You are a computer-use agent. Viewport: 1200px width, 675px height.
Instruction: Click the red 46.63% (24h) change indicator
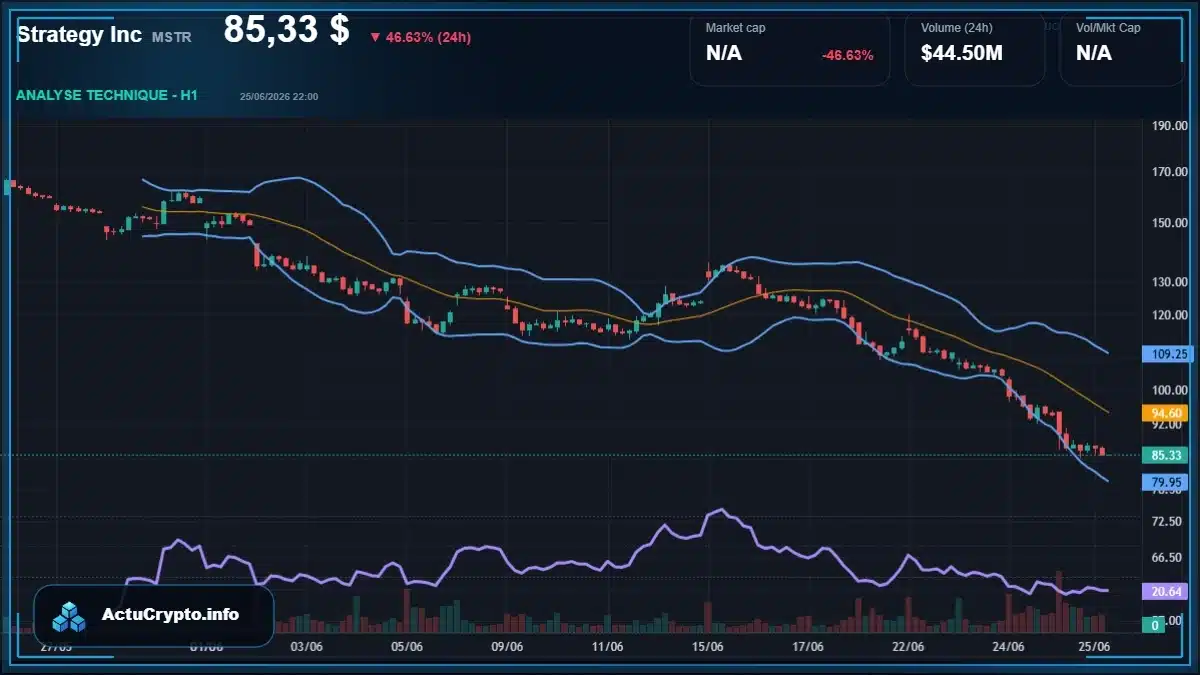tap(420, 37)
